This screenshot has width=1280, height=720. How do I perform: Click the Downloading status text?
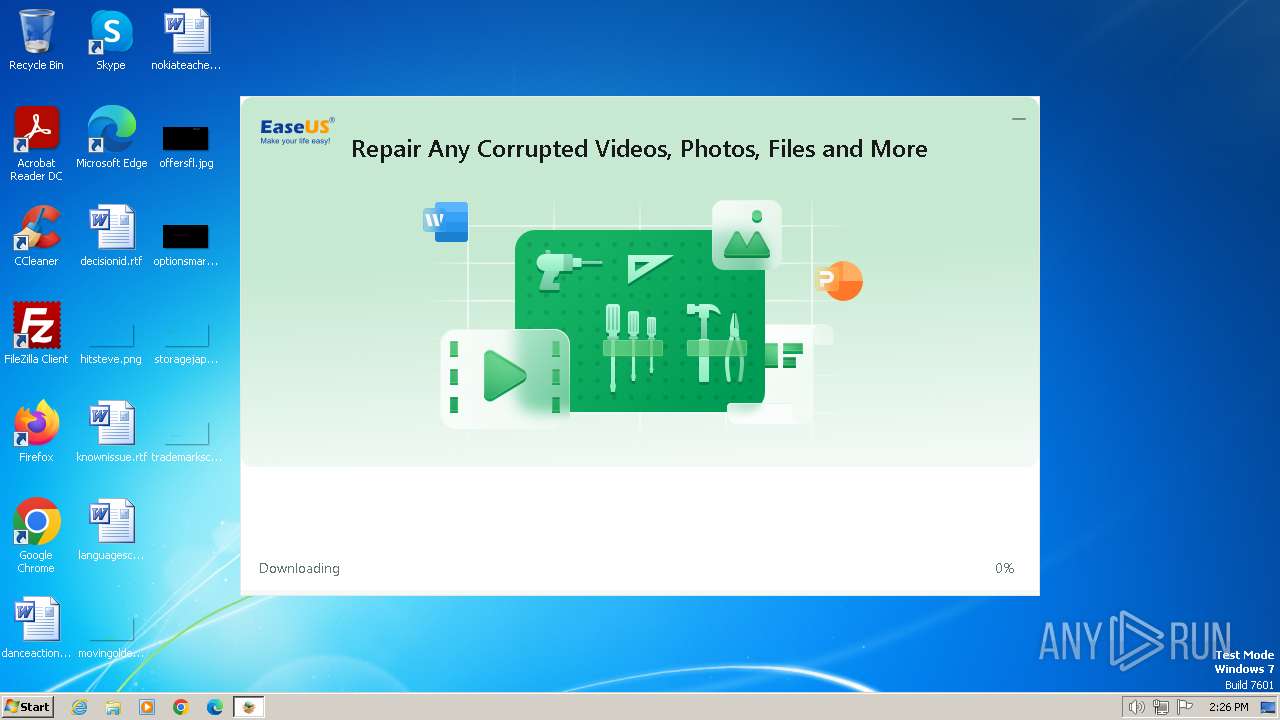(x=299, y=568)
